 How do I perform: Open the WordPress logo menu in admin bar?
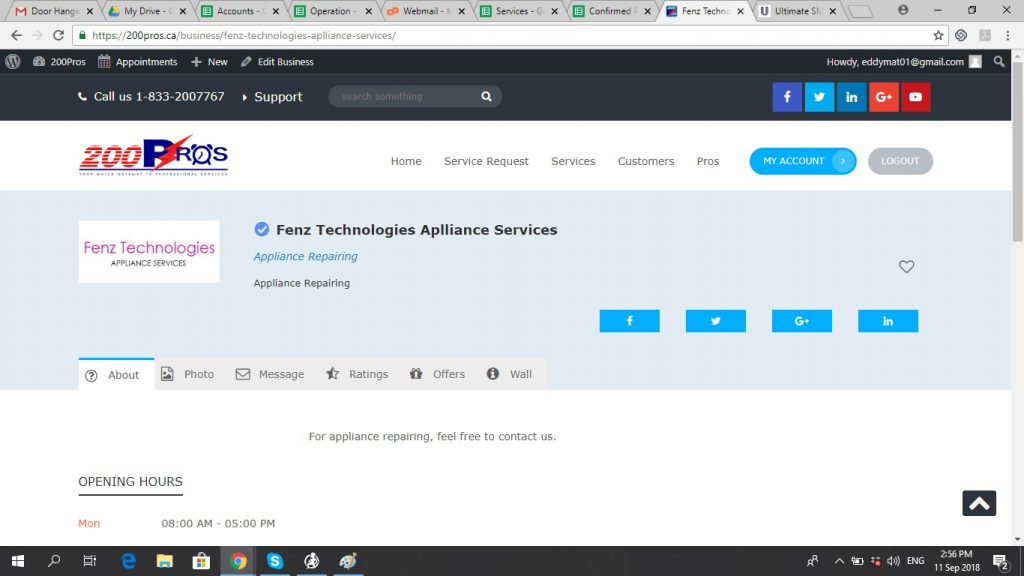(x=12, y=61)
